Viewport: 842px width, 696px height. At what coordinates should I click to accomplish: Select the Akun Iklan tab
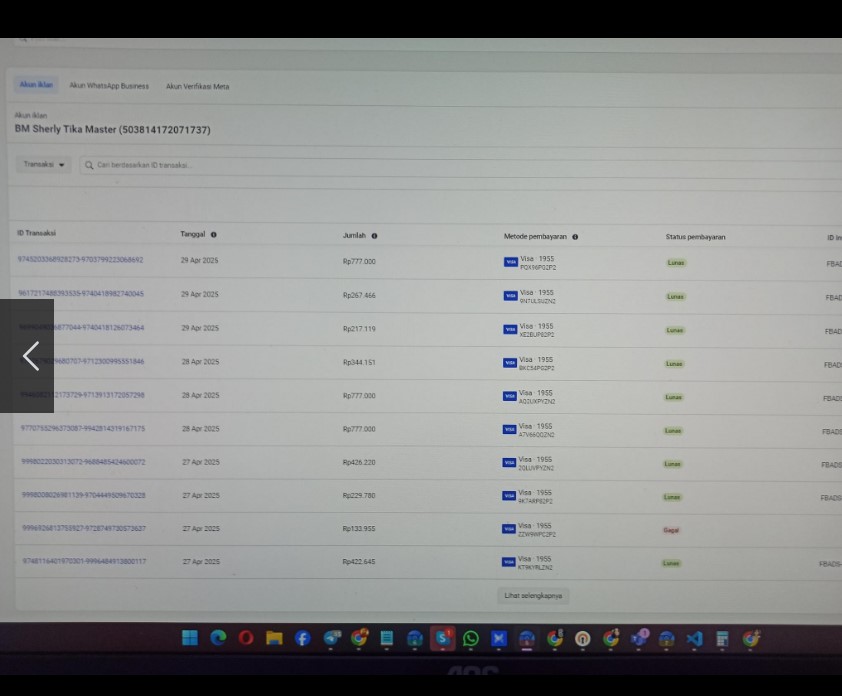36,85
